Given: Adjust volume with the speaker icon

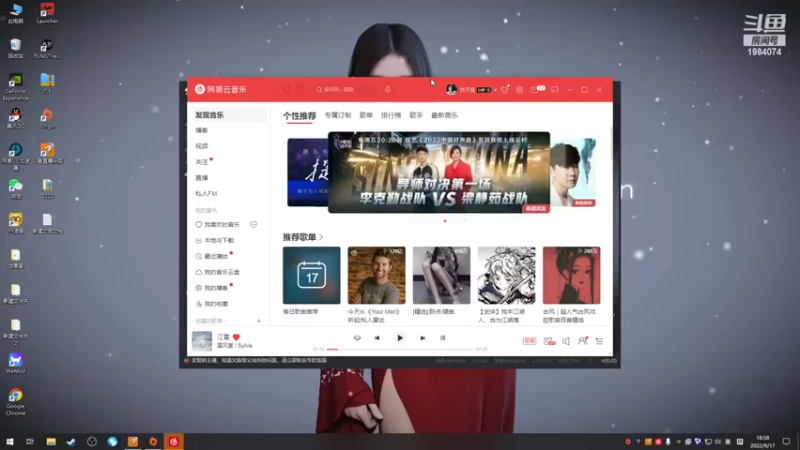Looking at the screenshot, I should pyautogui.click(x=566, y=341).
